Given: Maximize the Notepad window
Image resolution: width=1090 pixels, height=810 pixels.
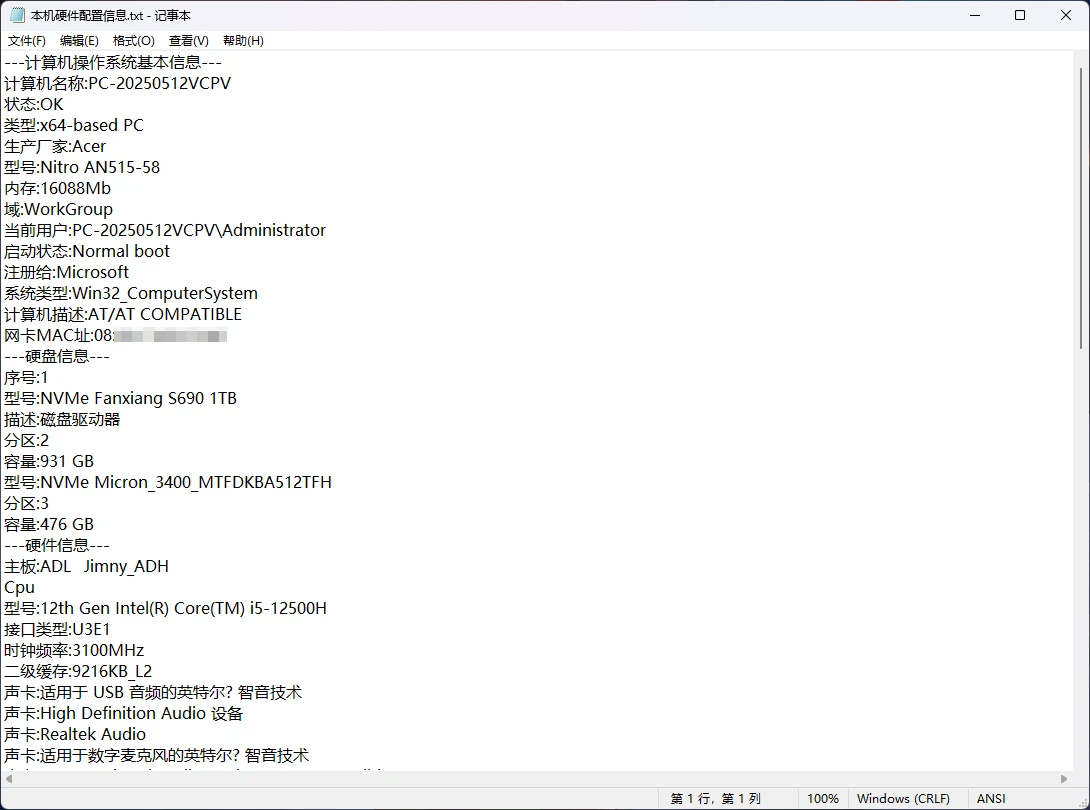Looking at the screenshot, I should tap(1020, 15).
